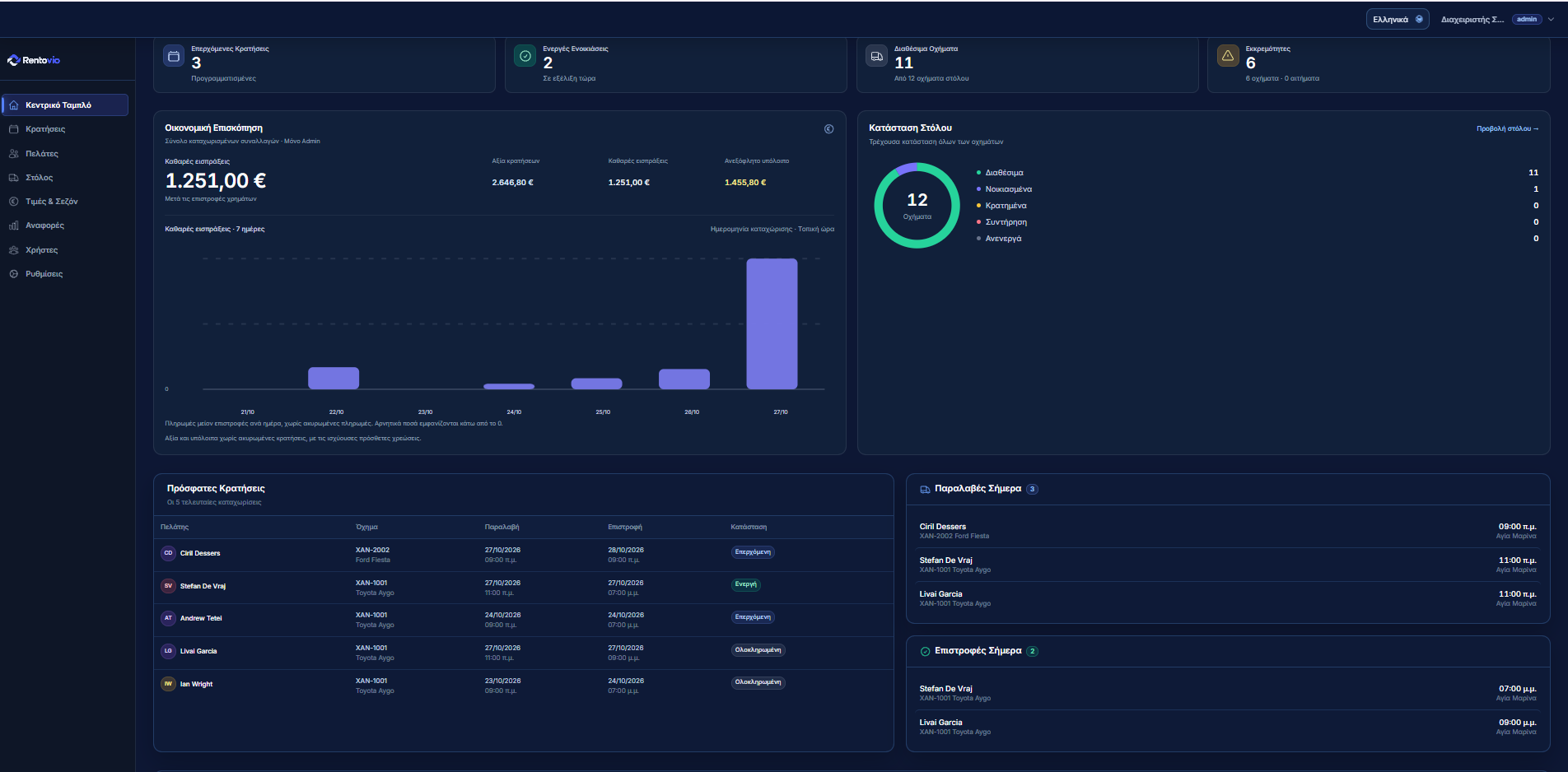Click the Τιμές & Σεζόν euro icon
This screenshot has height=772, width=1568.
tap(13, 202)
